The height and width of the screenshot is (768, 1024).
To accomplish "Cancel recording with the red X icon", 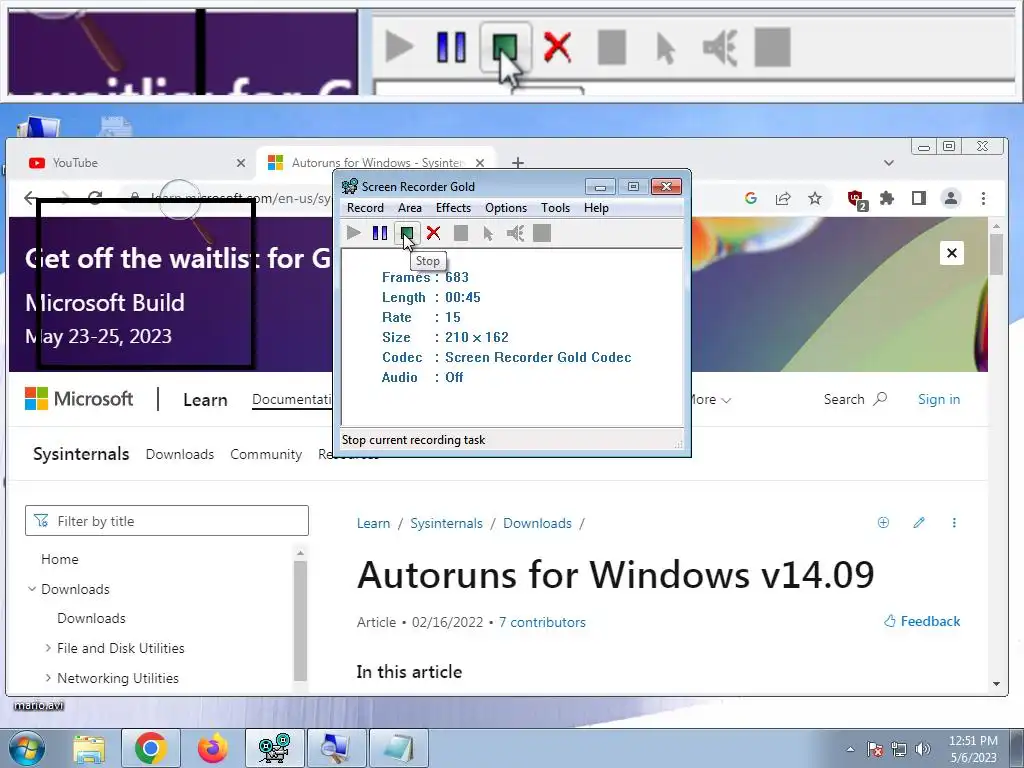I will click(x=433, y=232).
